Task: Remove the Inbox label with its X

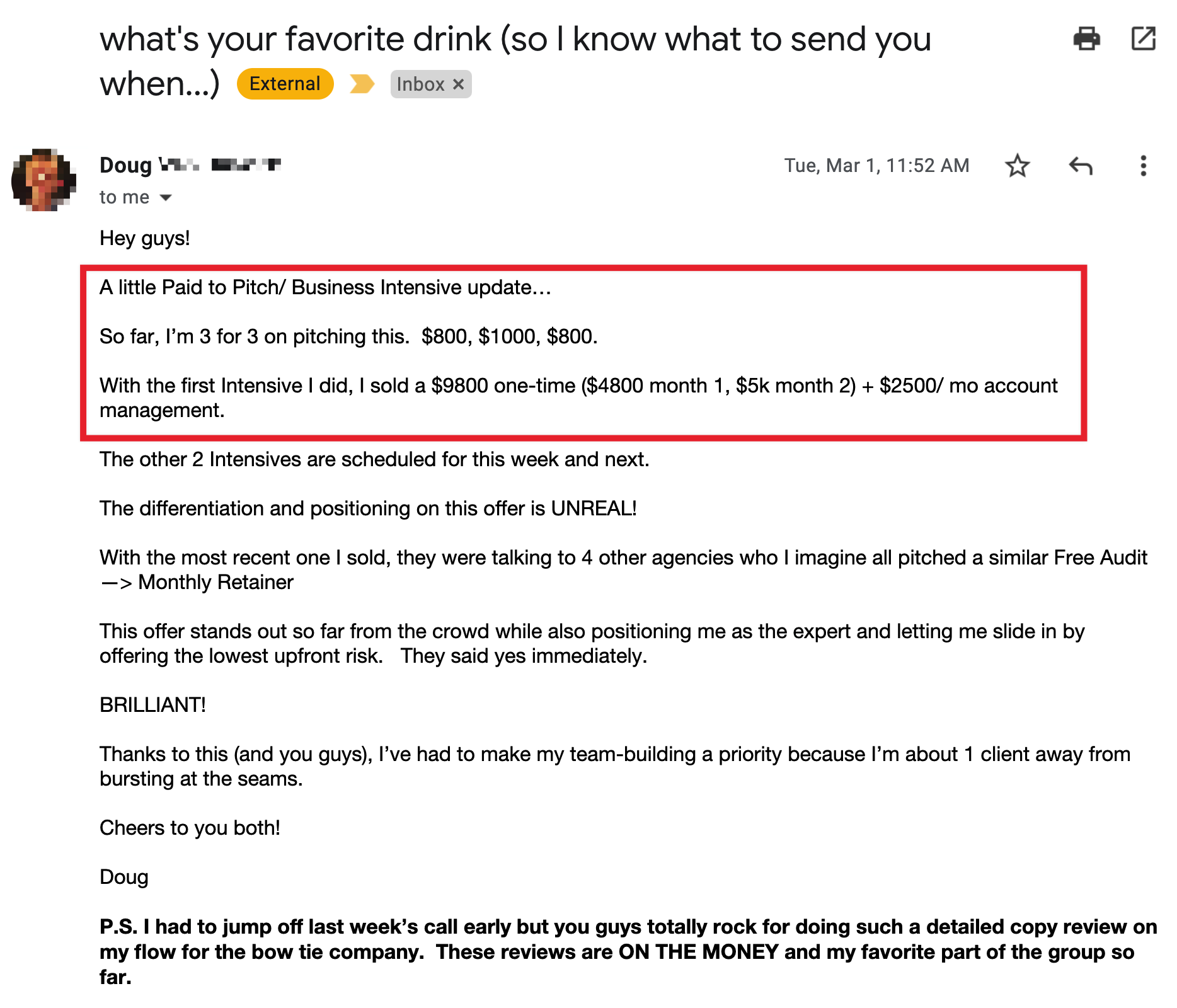Action: click(x=459, y=84)
